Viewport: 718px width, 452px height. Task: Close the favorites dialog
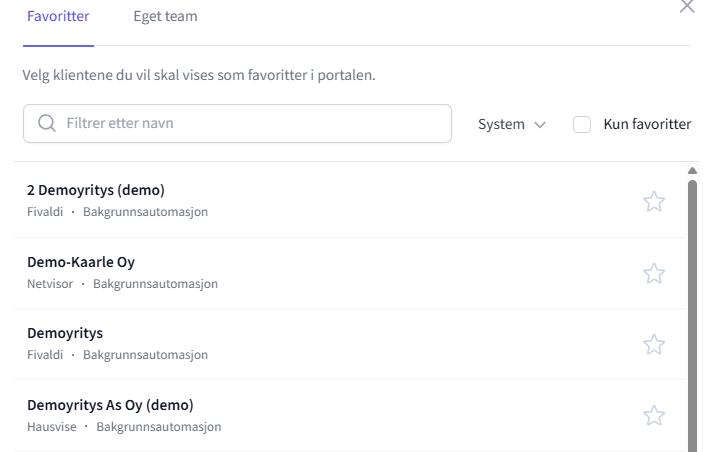point(687,7)
